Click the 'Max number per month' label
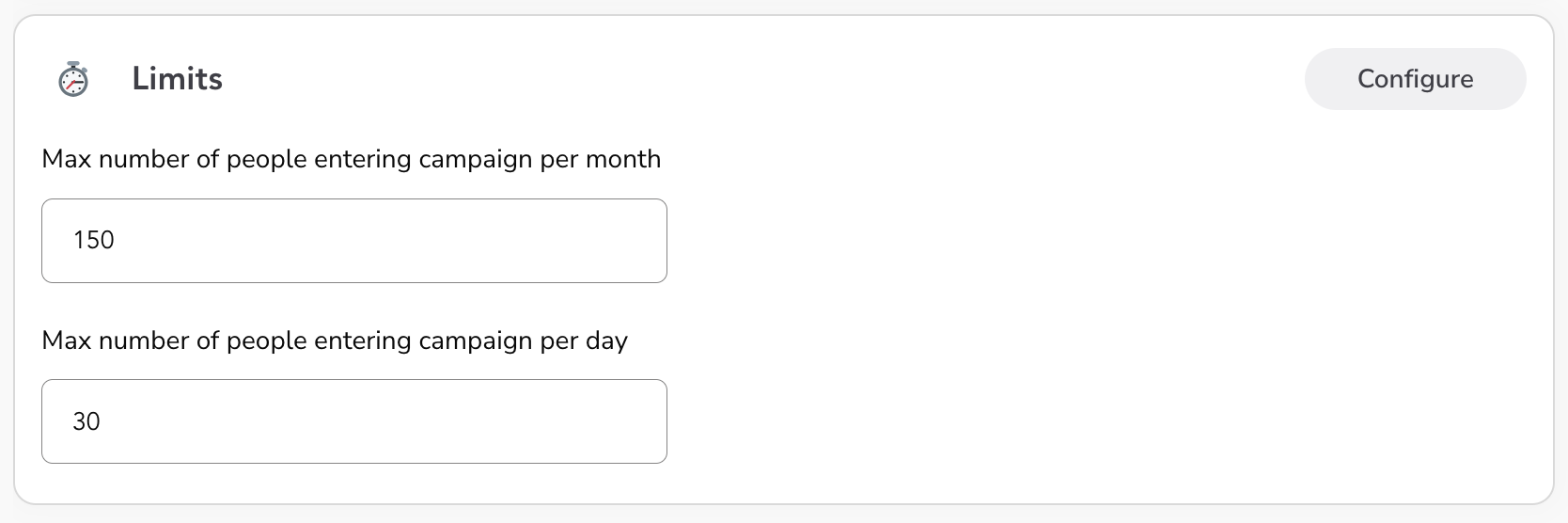Screen dimensions: 1568x523 point(351,159)
